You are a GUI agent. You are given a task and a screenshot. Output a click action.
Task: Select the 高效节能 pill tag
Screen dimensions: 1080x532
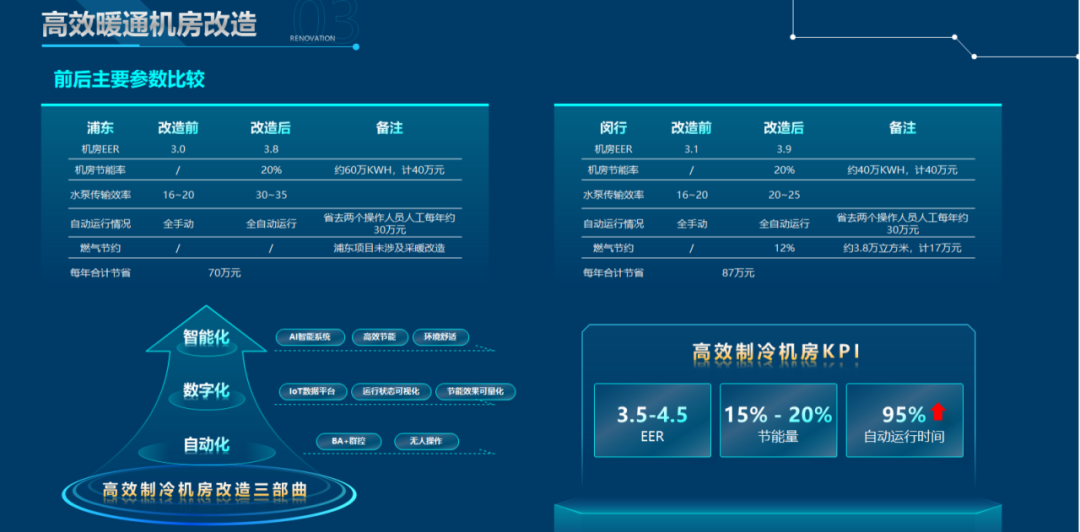[x=380, y=337]
